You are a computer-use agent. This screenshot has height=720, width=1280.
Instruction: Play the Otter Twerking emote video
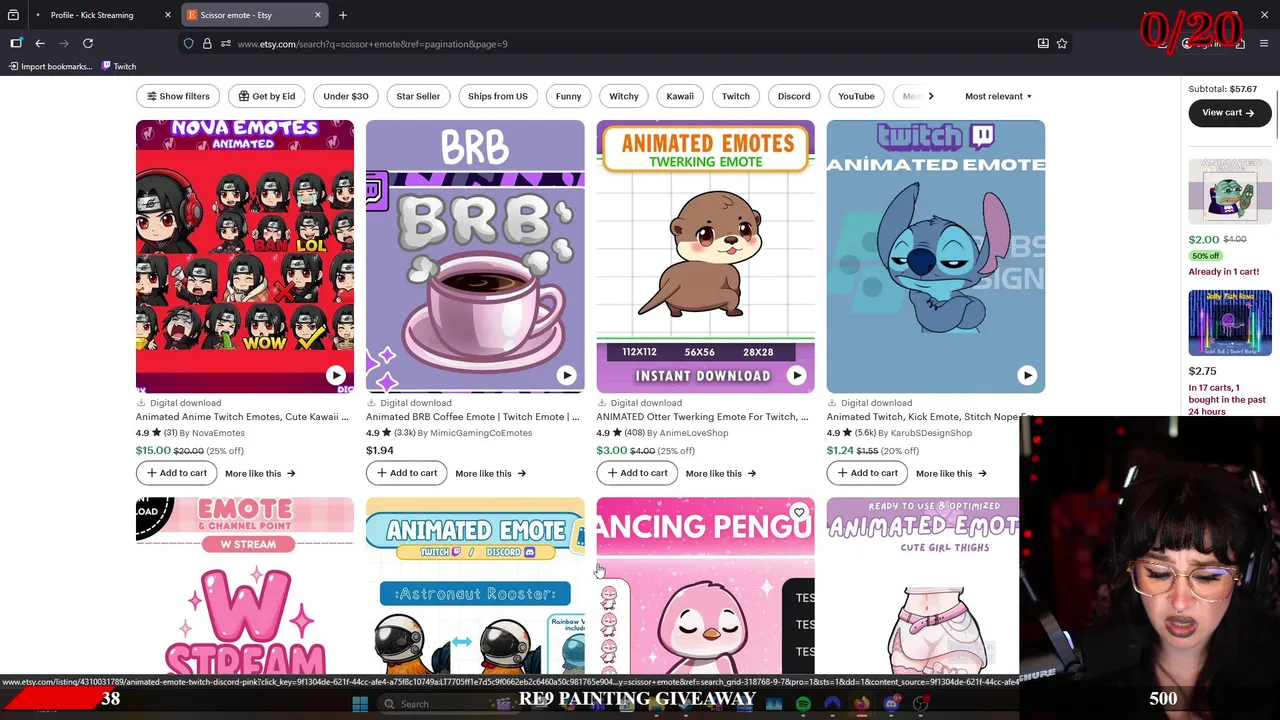pyautogui.click(x=796, y=375)
